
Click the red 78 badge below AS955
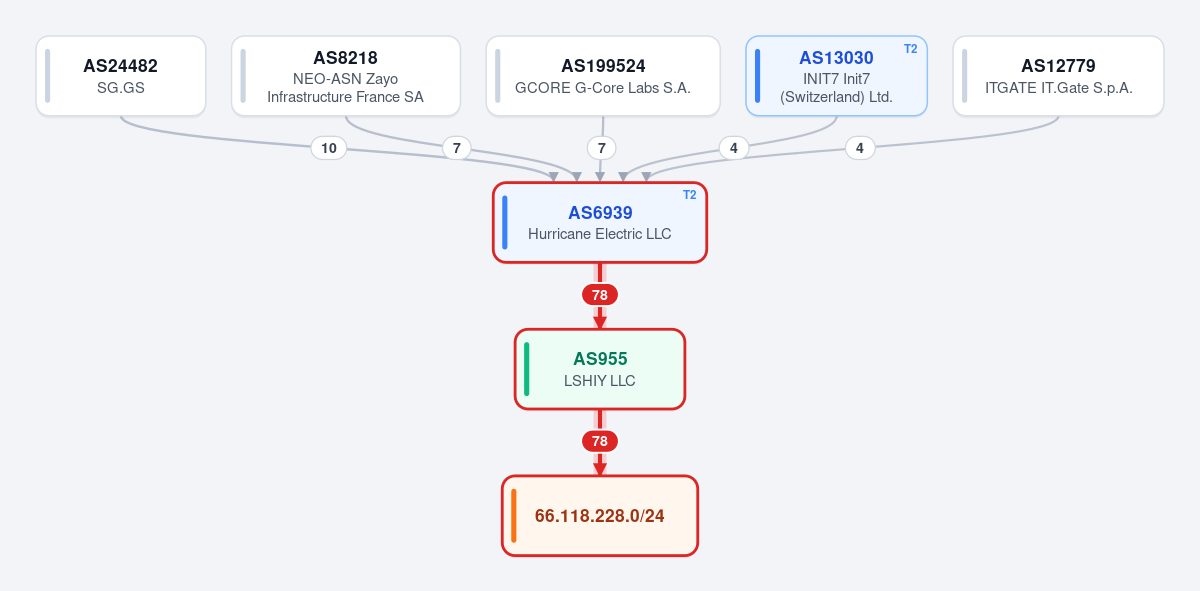(x=600, y=441)
